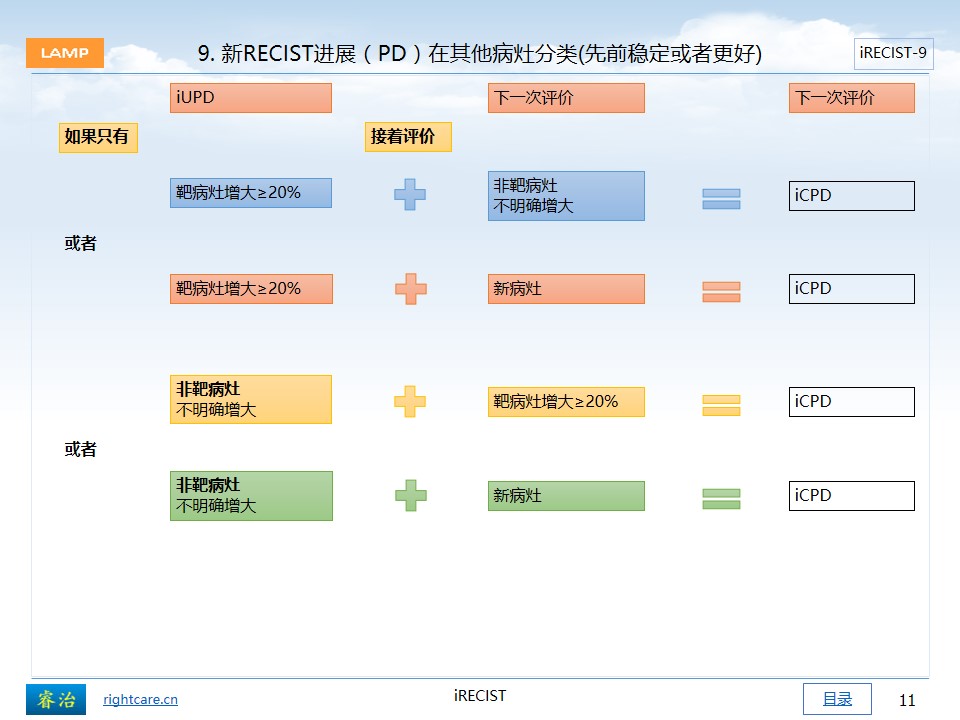The width and height of the screenshot is (960, 720).
Task: Click the yellow 接着评价 label
Action: point(408,137)
